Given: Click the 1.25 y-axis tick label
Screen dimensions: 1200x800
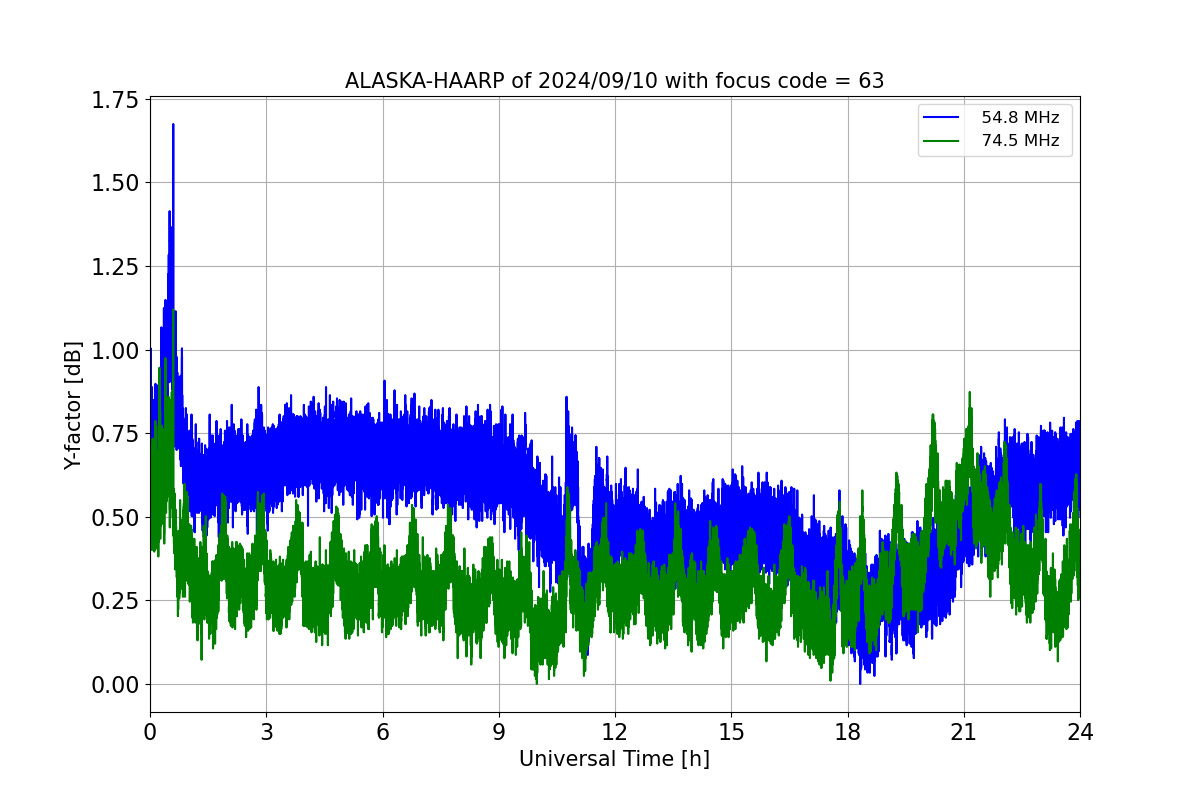Looking at the screenshot, I should click(116, 267).
